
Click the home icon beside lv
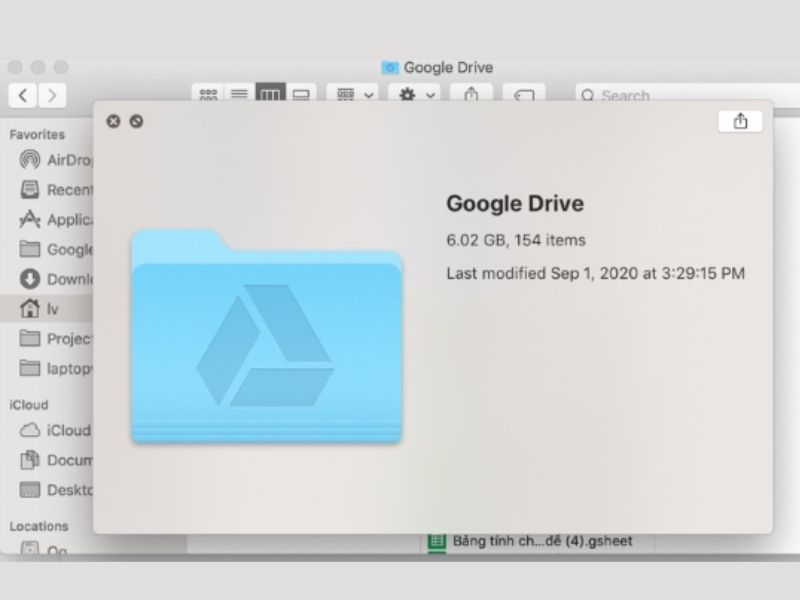30,308
